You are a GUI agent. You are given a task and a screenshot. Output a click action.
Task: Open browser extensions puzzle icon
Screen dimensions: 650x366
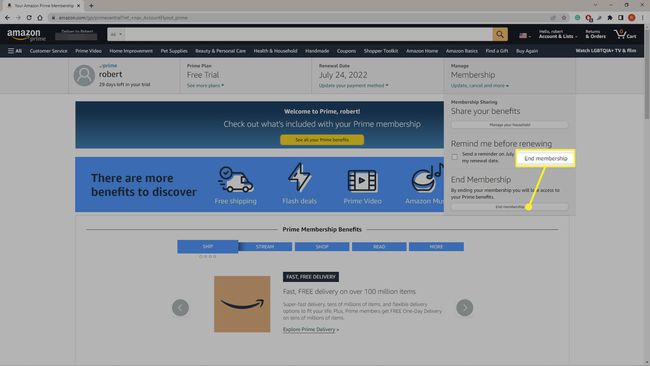coord(610,18)
